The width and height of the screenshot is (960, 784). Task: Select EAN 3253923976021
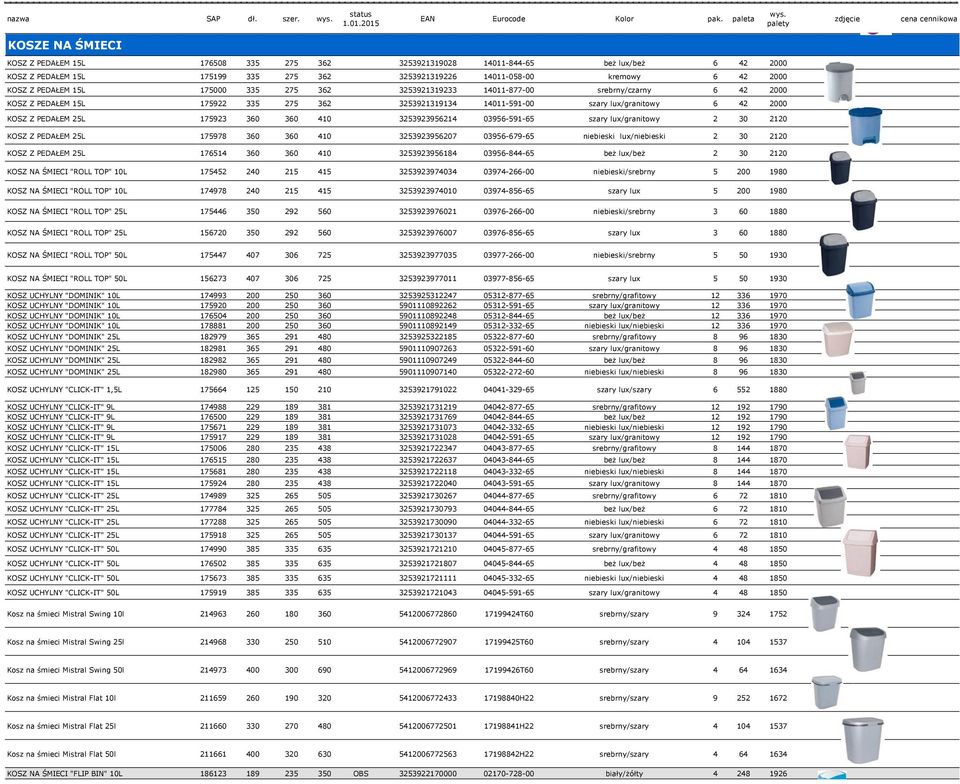[x=427, y=211]
